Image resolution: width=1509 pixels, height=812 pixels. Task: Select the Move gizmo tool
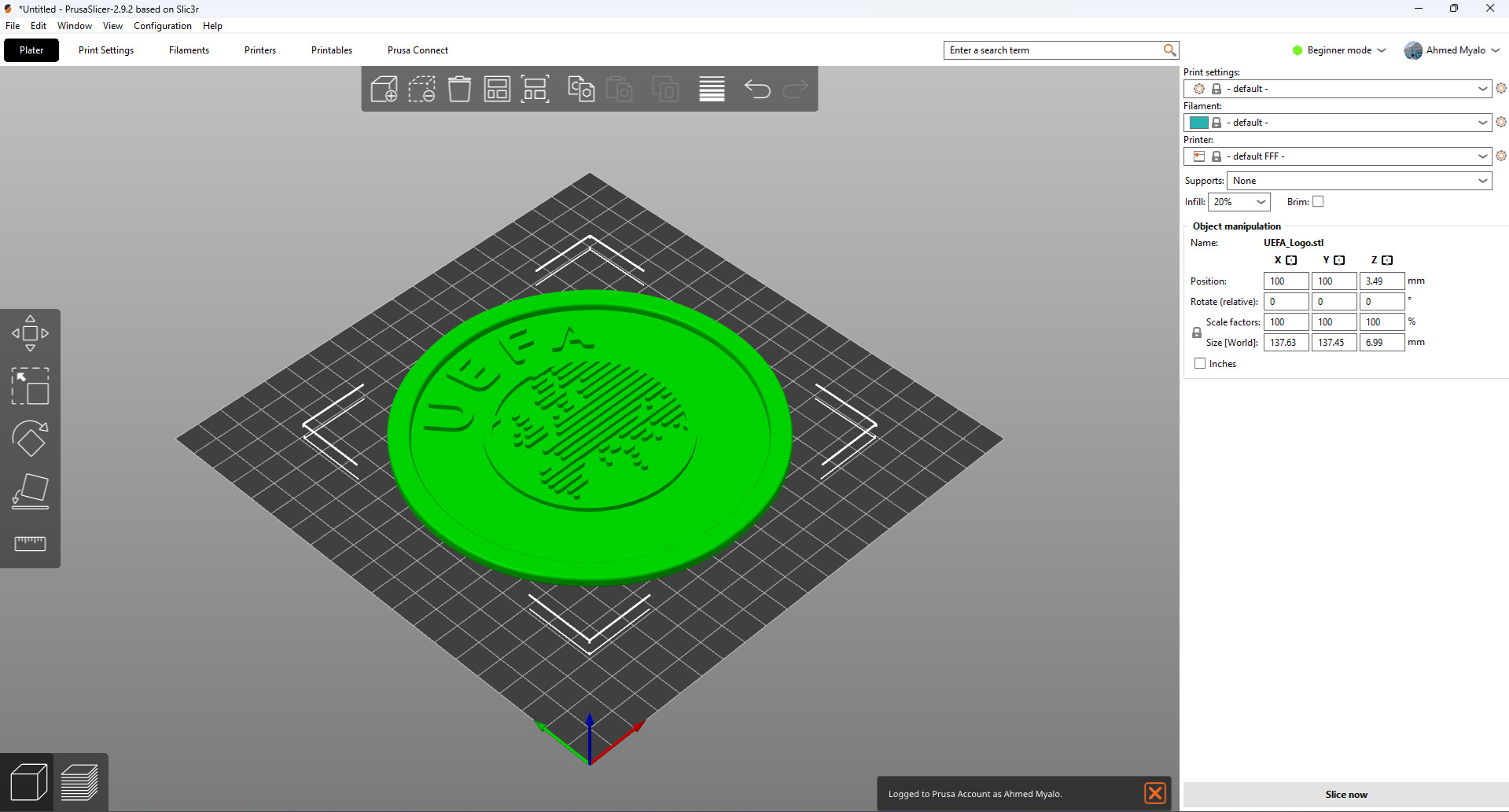tap(30, 333)
